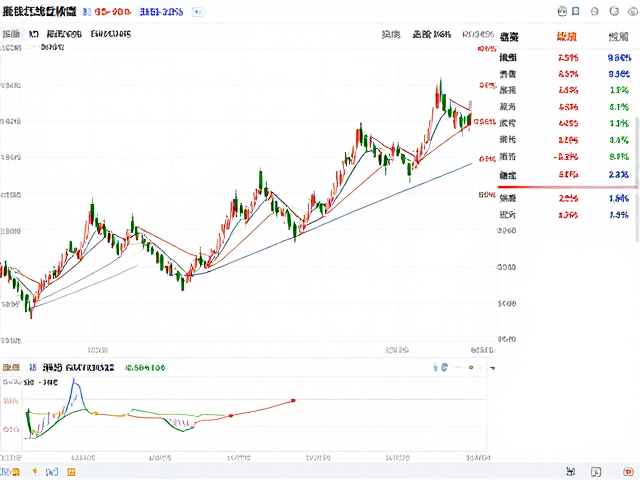
Task: Click the first round icon in the top-right toolbar
Action: point(562,11)
